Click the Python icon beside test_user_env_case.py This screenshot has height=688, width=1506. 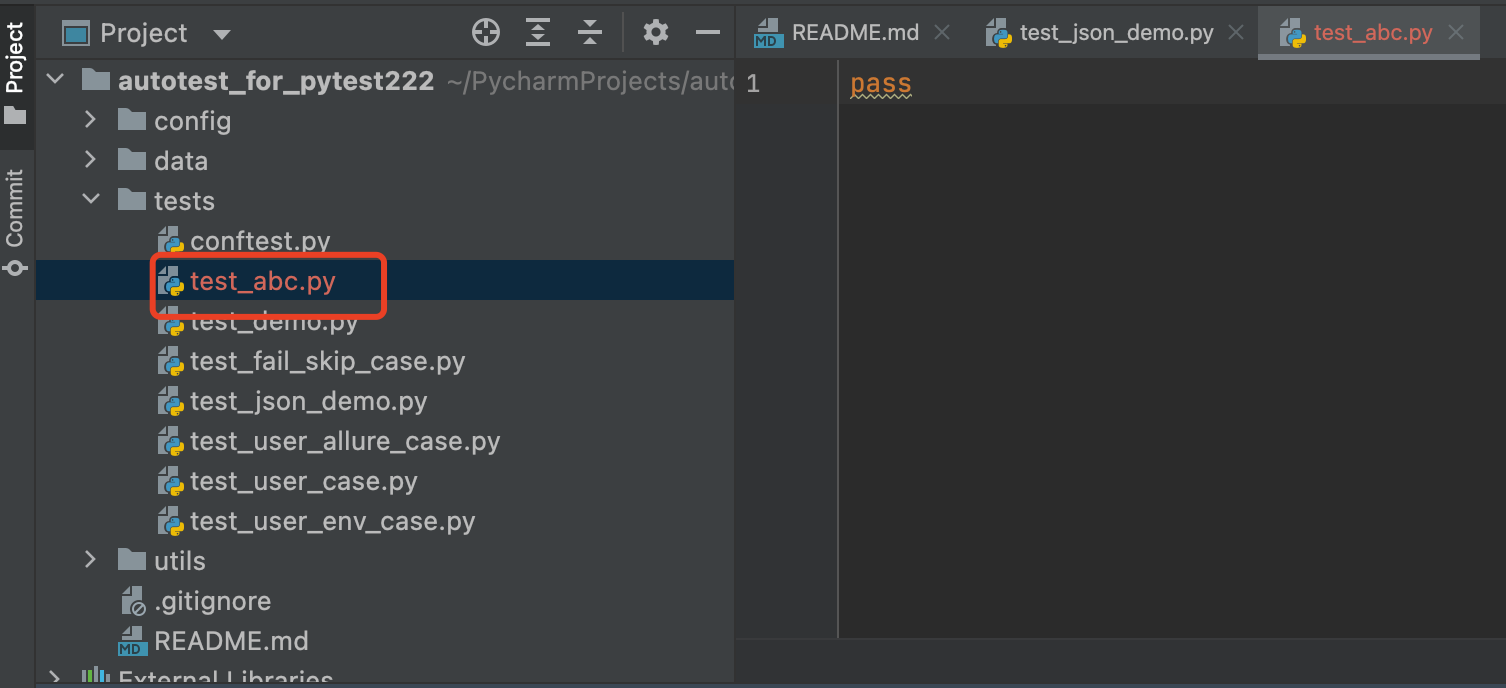(x=171, y=521)
